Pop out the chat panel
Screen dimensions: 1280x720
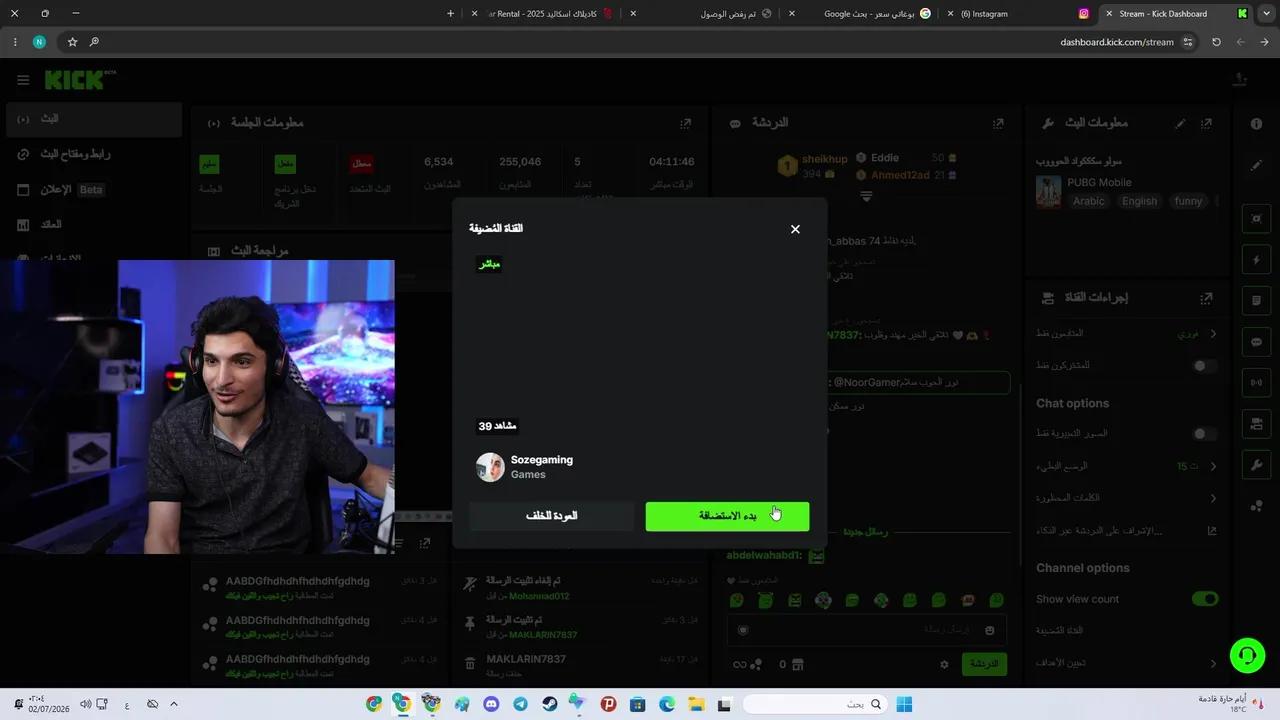998,123
